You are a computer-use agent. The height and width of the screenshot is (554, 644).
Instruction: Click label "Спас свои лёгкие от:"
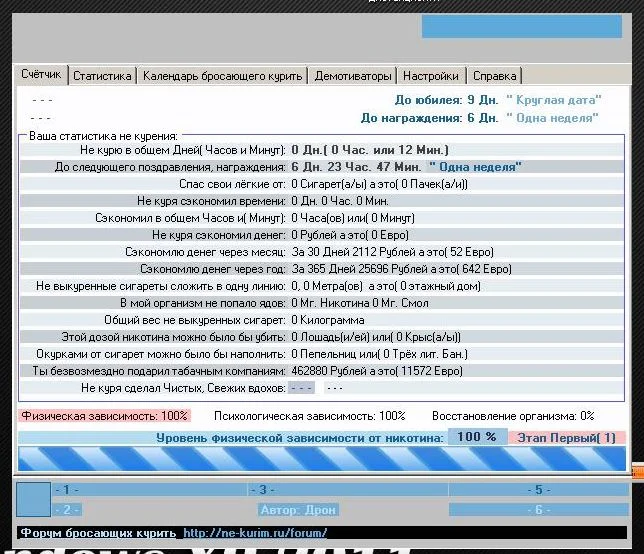click(232, 184)
